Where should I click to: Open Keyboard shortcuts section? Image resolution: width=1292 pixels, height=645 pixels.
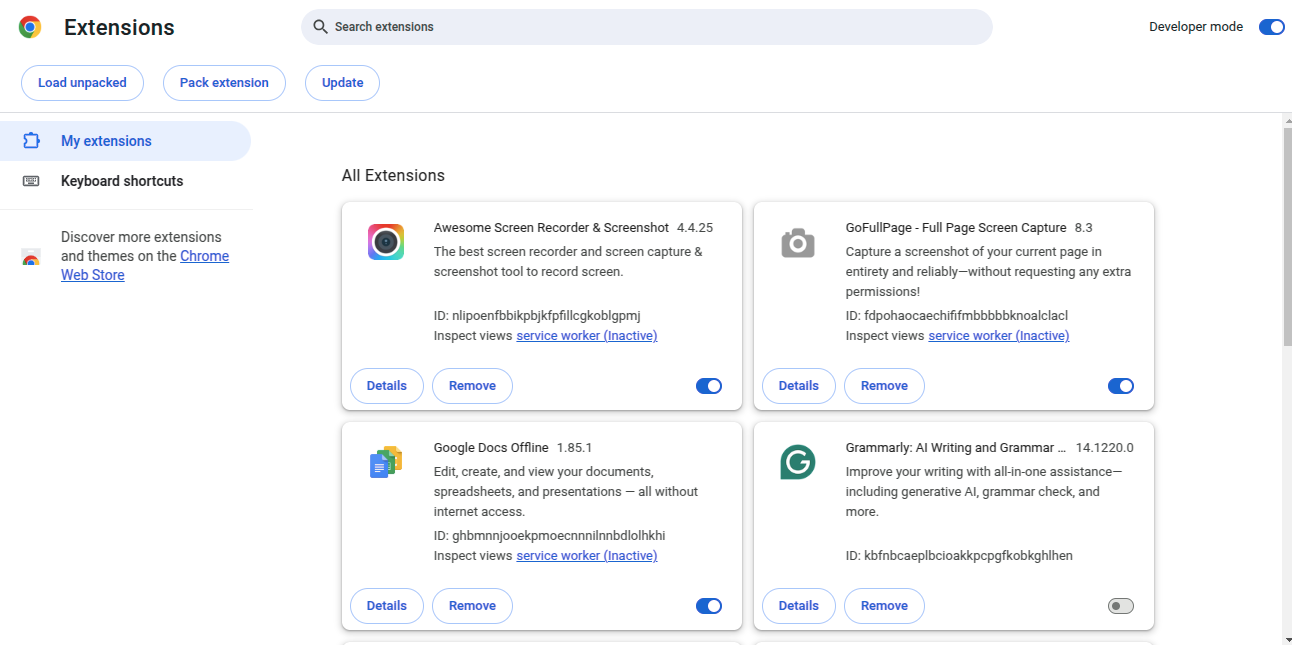[x=125, y=181]
